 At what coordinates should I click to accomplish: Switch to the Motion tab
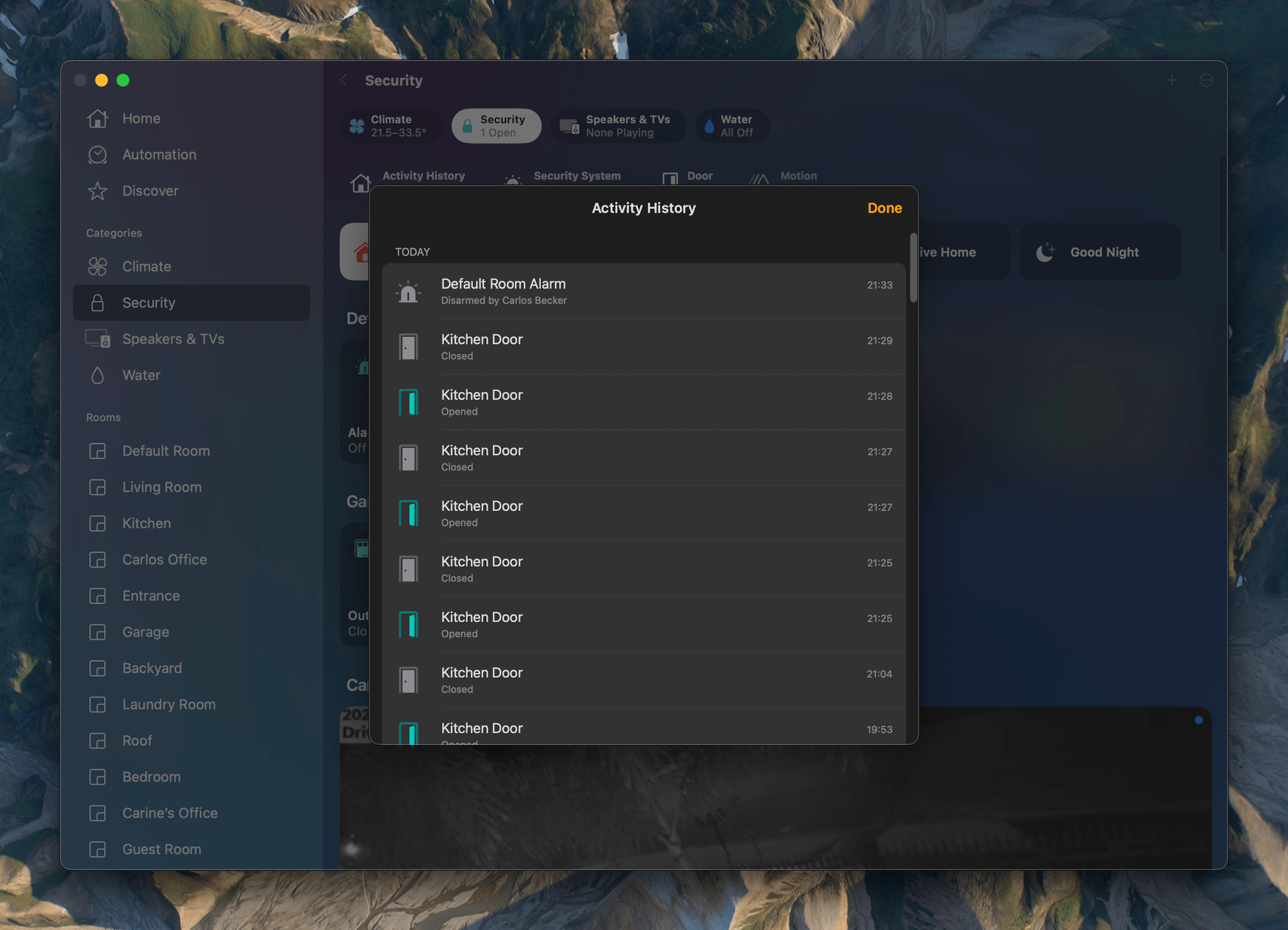pyautogui.click(x=798, y=176)
